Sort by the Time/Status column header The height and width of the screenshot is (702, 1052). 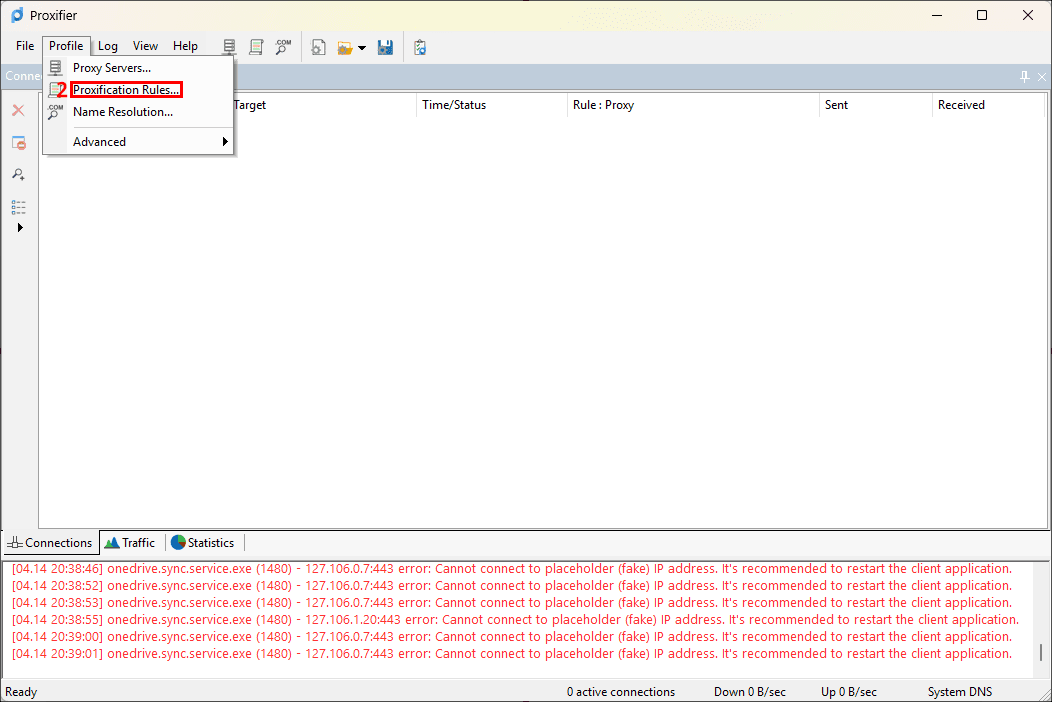(x=492, y=105)
